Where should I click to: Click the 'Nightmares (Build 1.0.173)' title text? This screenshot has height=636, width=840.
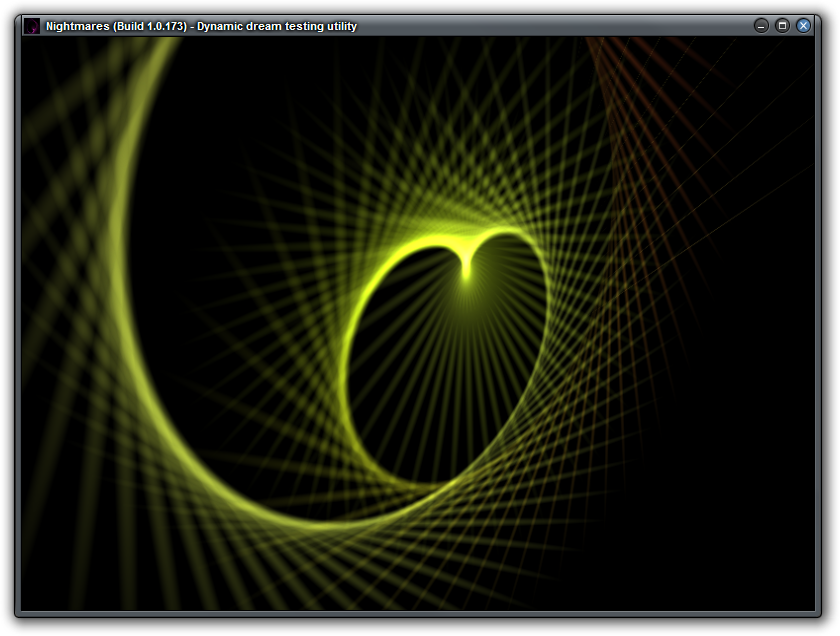tap(116, 26)
